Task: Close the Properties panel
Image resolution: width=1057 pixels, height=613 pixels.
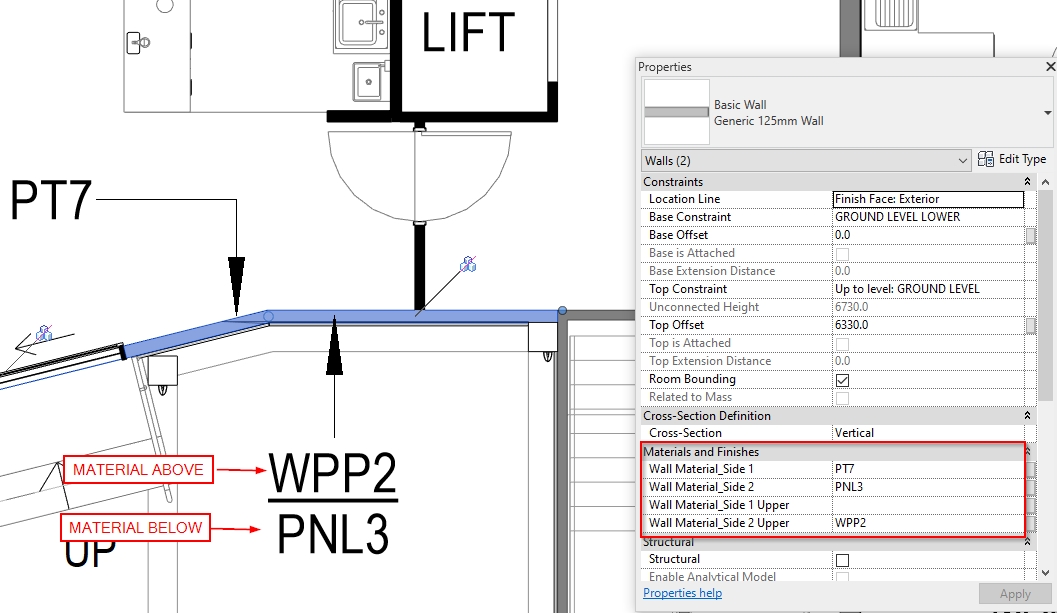Action: tap(1050, 67)
